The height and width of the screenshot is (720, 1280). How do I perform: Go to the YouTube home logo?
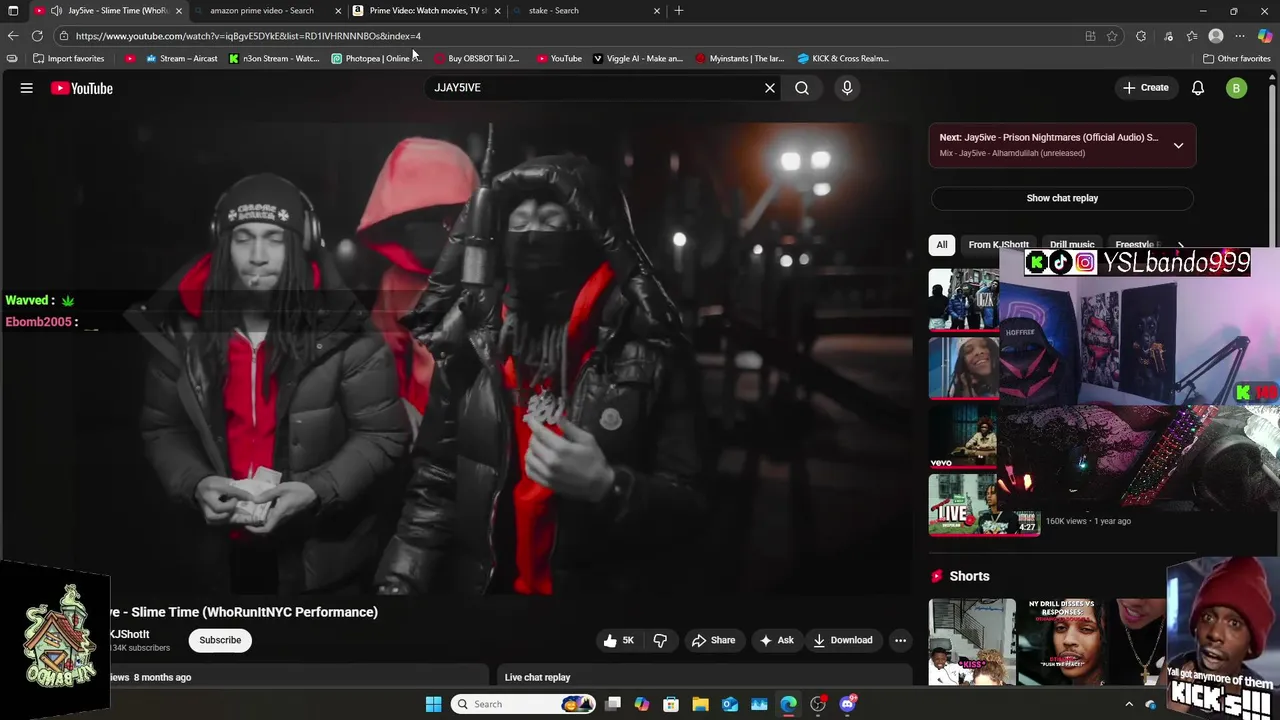point(82,88)
